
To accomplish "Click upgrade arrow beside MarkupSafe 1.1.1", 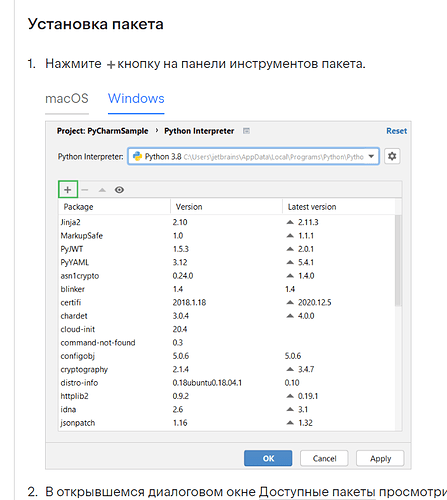I will tap(290, 235).
